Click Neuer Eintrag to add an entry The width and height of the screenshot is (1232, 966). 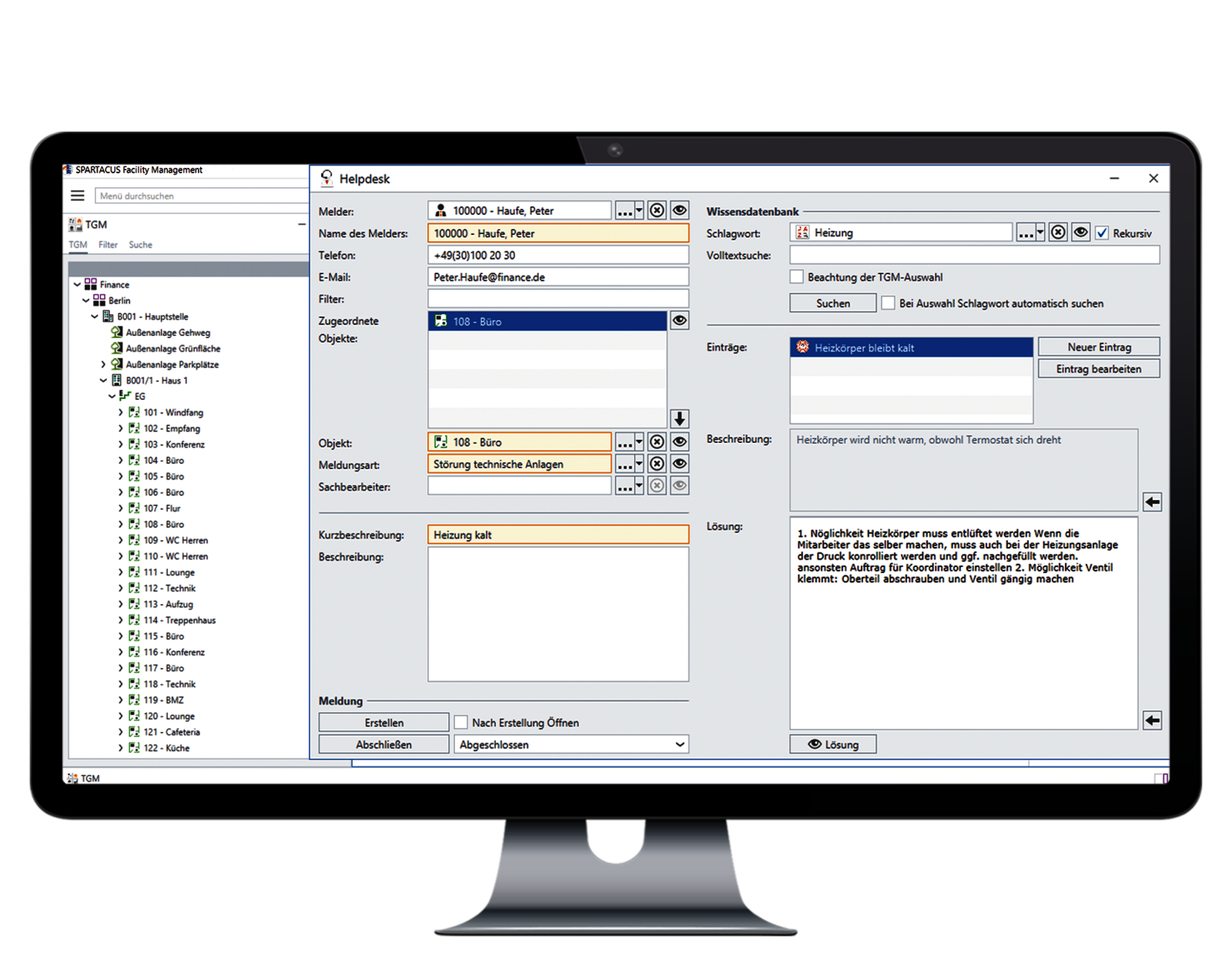coord(1098,347)
